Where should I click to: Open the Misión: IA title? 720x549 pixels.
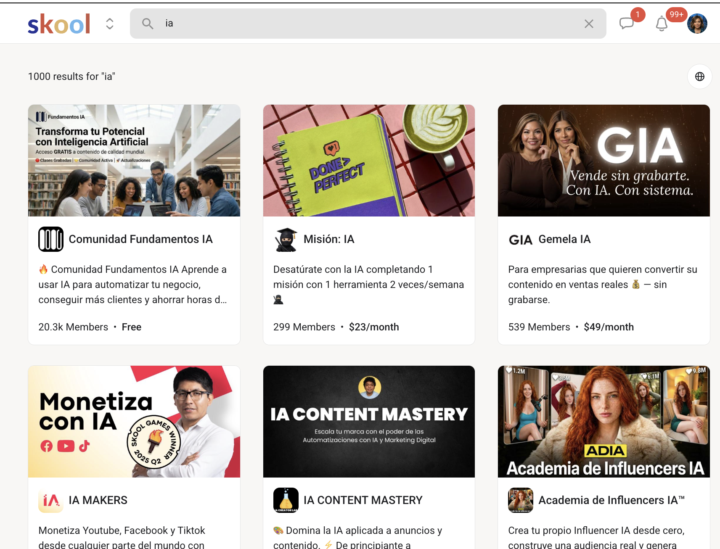[329, 239]
